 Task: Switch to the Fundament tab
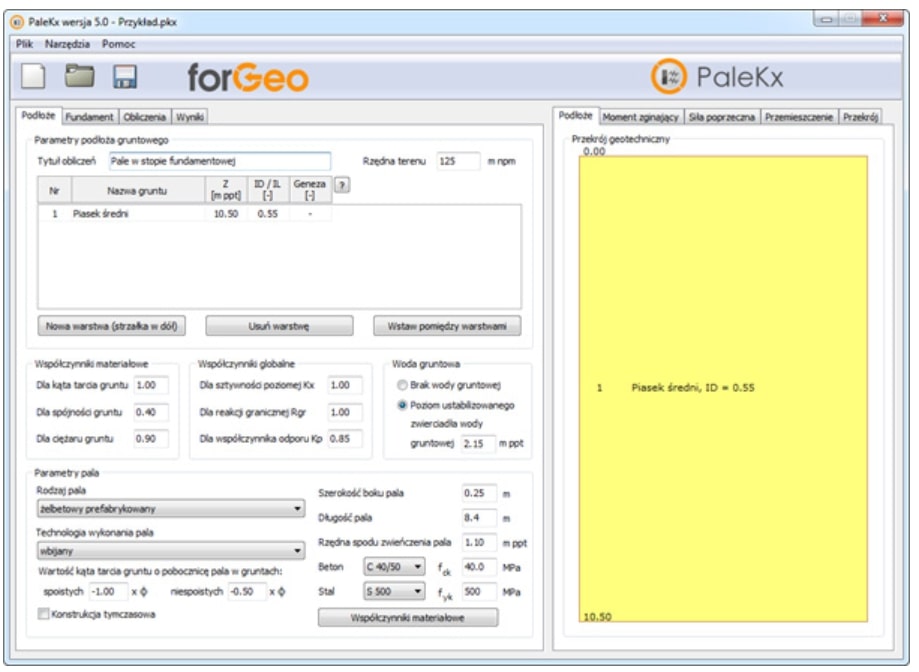point(92,117)
